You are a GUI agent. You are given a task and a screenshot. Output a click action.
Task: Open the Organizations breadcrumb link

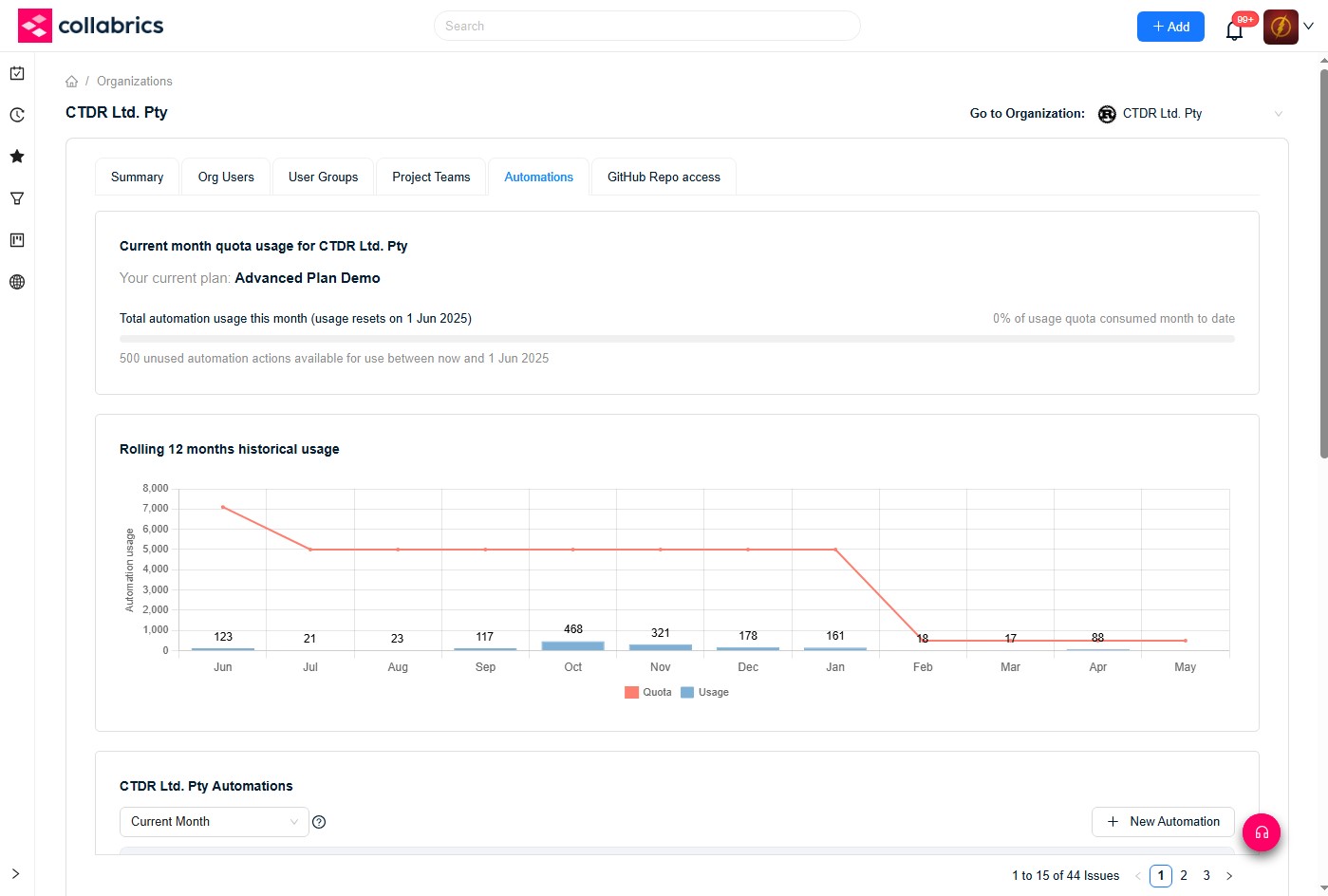(135, 82)
